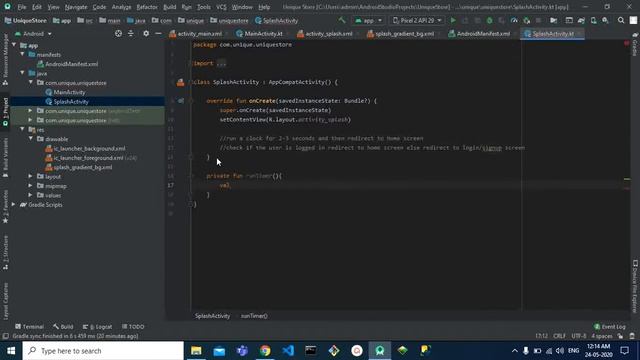This screenshot has height=360, width=640.
Task: Open the VCS menu
Action: tap(221, 7)
